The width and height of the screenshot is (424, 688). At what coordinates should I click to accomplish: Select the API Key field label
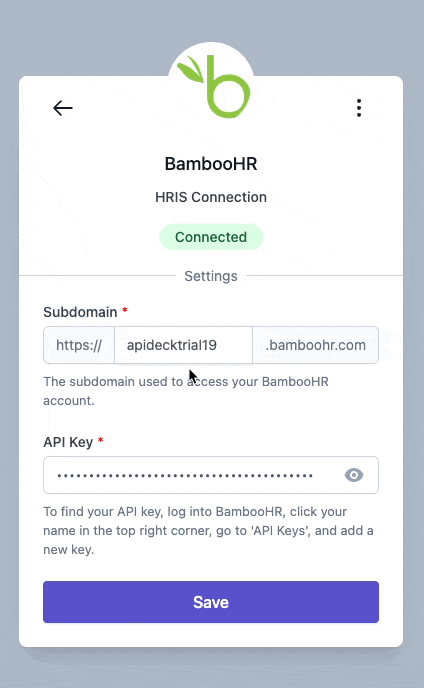[68, 442]
